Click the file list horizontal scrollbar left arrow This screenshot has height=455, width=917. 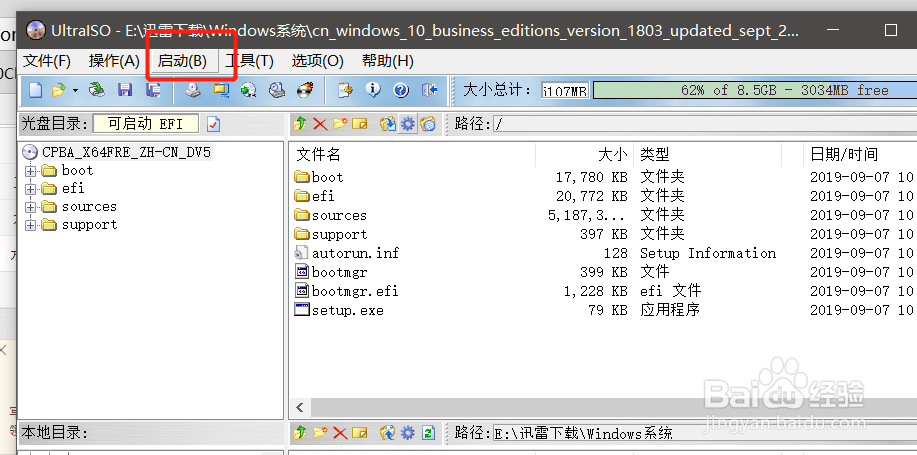click(300, 407)
